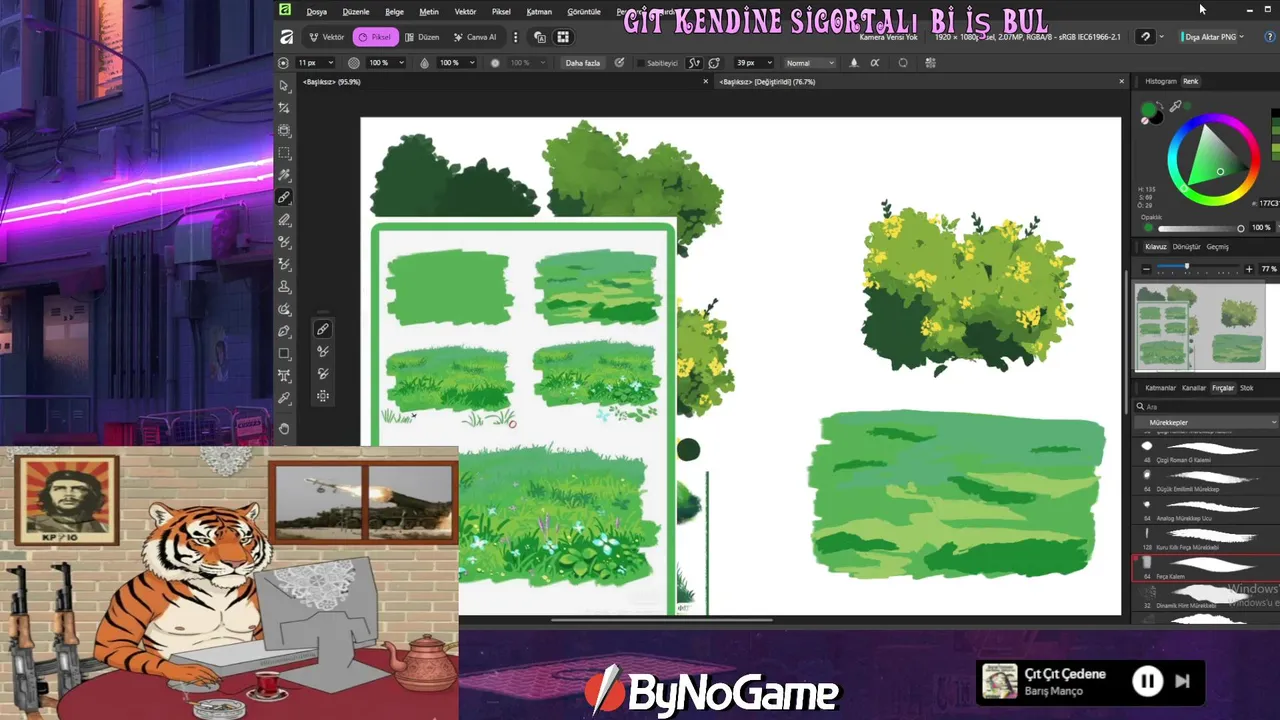Open the Katman menu
The width and height of the screenshot is (1280, 720).
click(x=539, y=12)
